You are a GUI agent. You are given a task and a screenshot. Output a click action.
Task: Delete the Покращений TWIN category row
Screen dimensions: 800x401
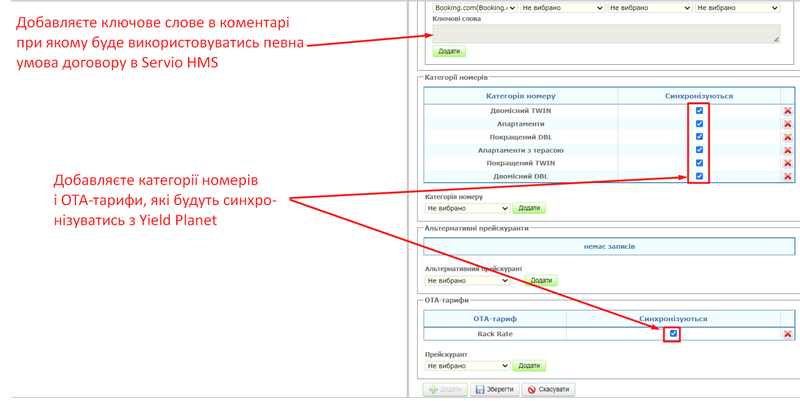(788, 163)
